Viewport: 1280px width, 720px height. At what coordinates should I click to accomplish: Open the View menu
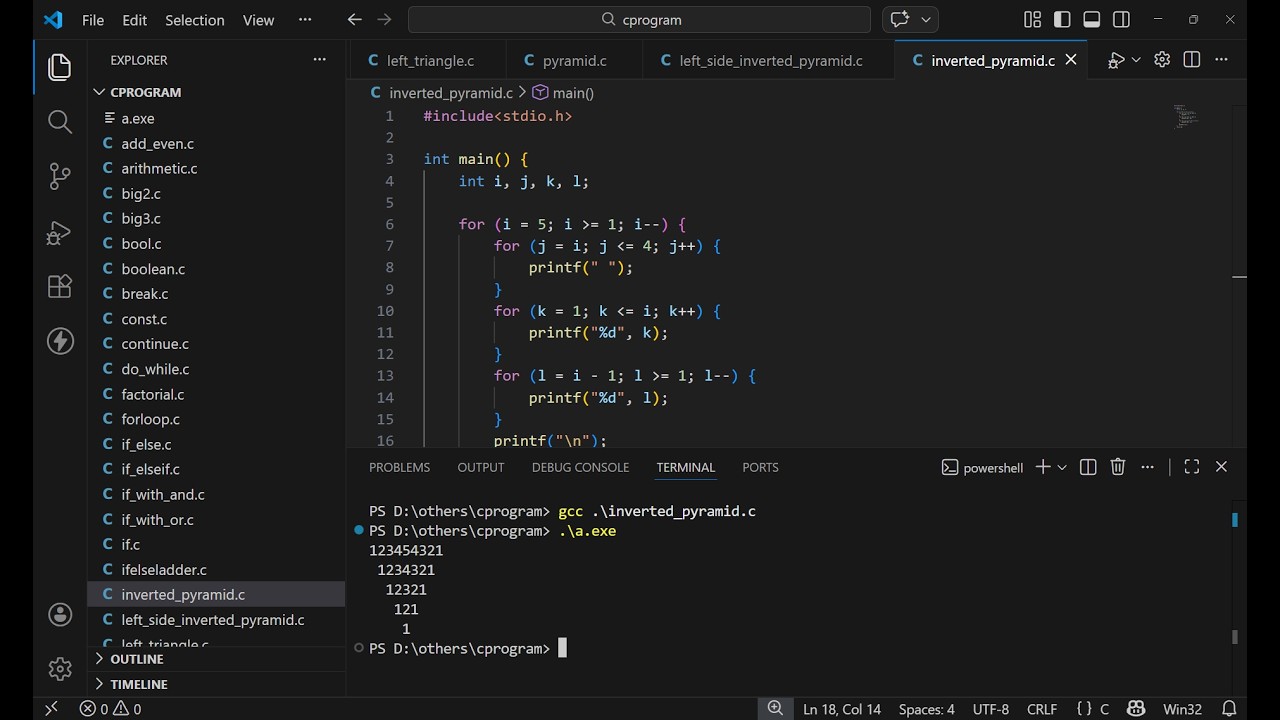coord(258,20)
